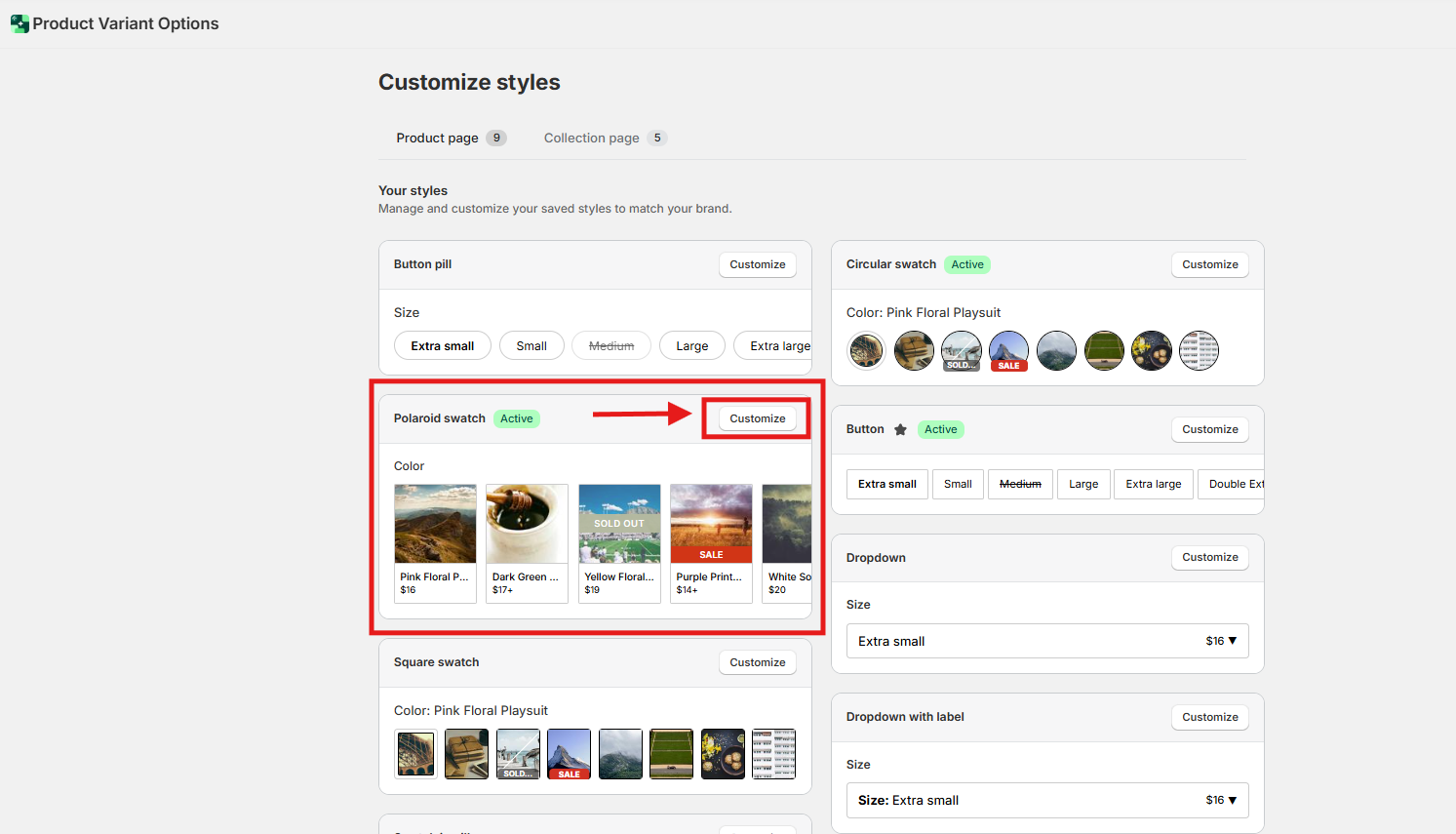Click Customize for Button pill style
Viewport: 1456px width, 834px height.
coord(757,264)
